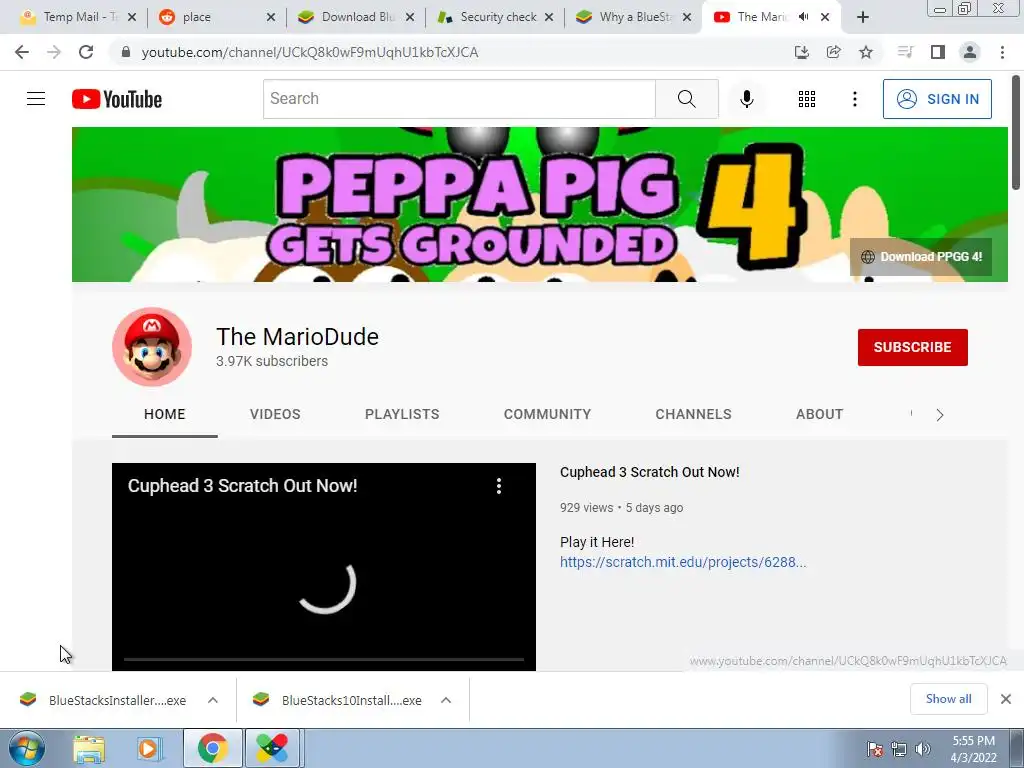Click the SIGN IN button
Image resolution: width=1024 pixels, height=768 pixels.
tap(937, 99)
